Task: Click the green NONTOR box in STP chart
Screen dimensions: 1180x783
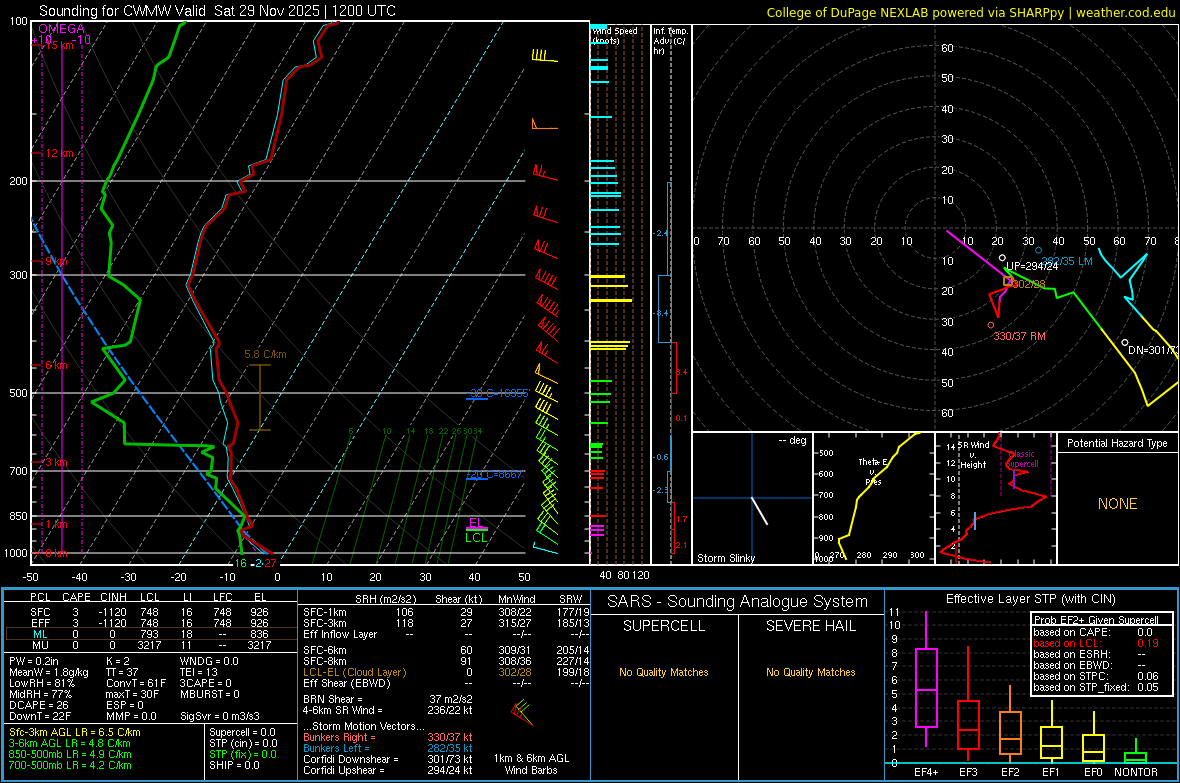Action: 1135,757
